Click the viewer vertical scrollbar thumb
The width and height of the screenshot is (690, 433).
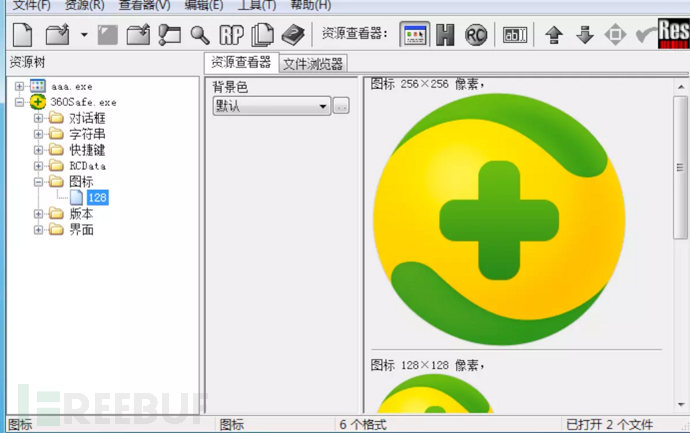[x=681, y=168]
